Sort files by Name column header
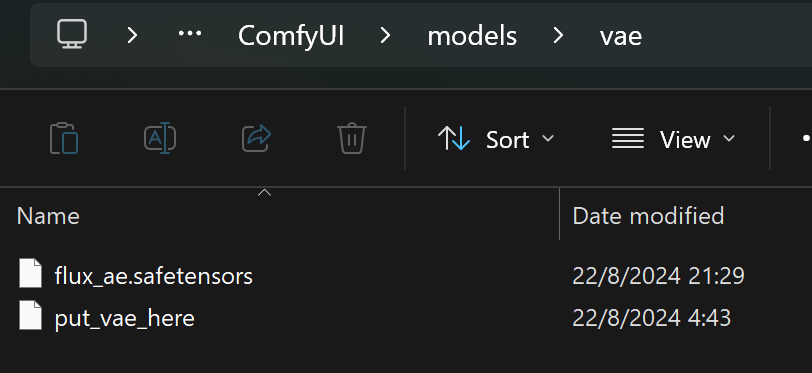This screenshot has height=373, width=812. point(48,216)
